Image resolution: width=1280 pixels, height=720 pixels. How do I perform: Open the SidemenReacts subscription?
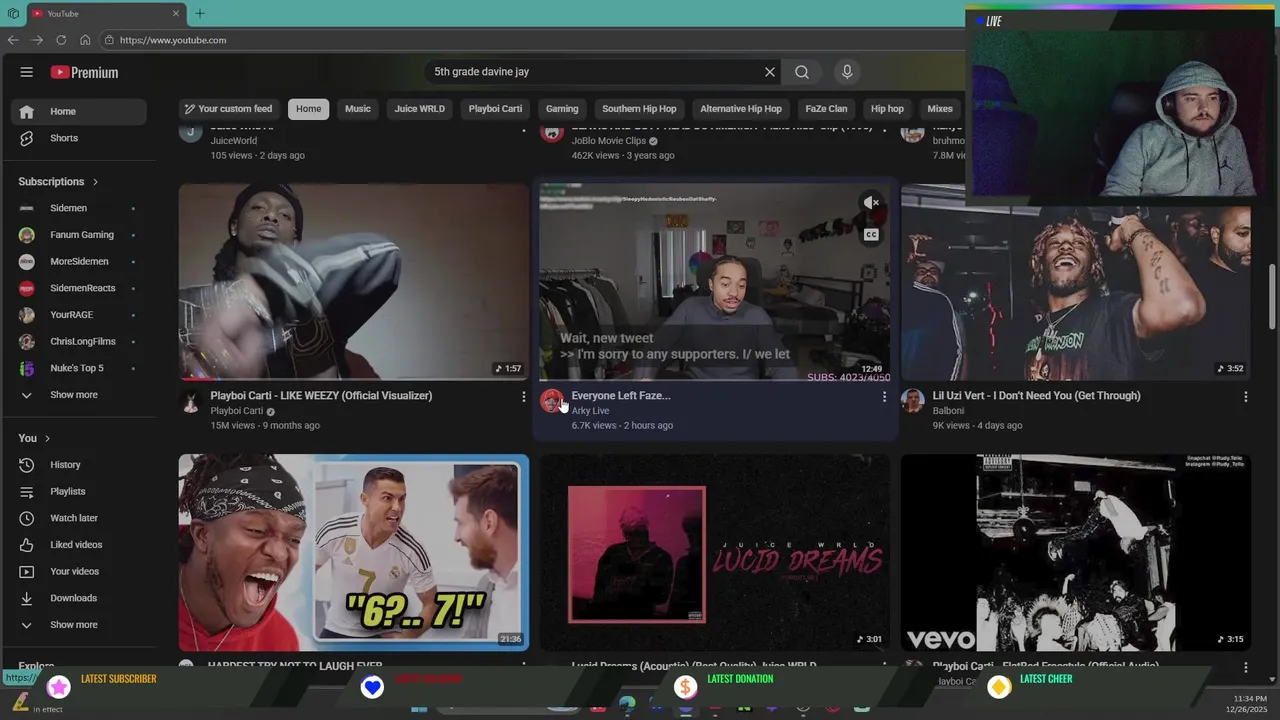tap(79, 288)
